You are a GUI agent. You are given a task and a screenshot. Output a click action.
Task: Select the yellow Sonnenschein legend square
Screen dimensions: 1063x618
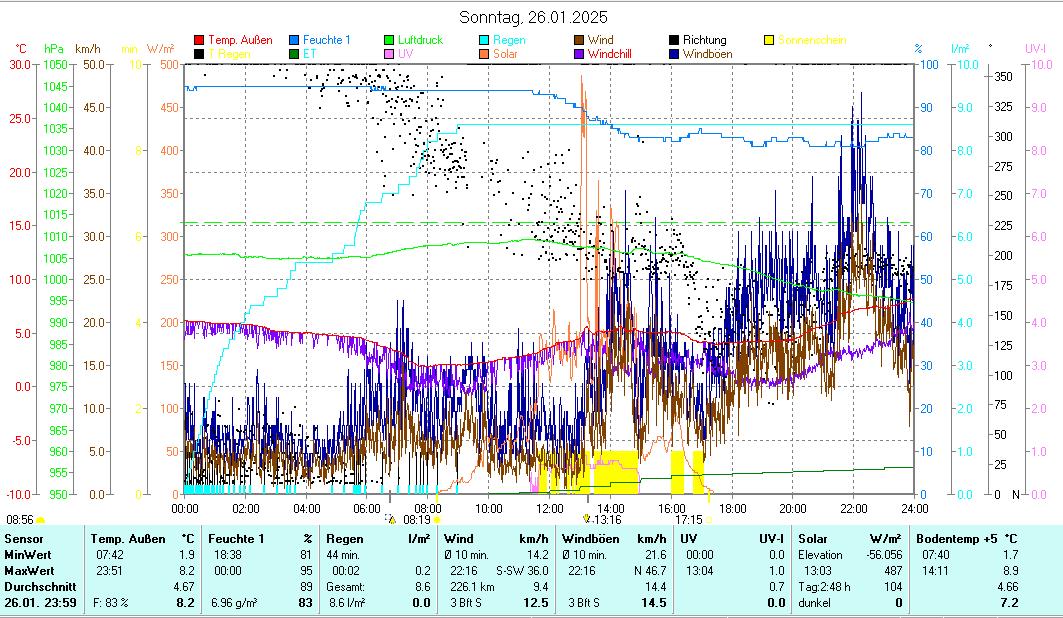tap(769, 40)
